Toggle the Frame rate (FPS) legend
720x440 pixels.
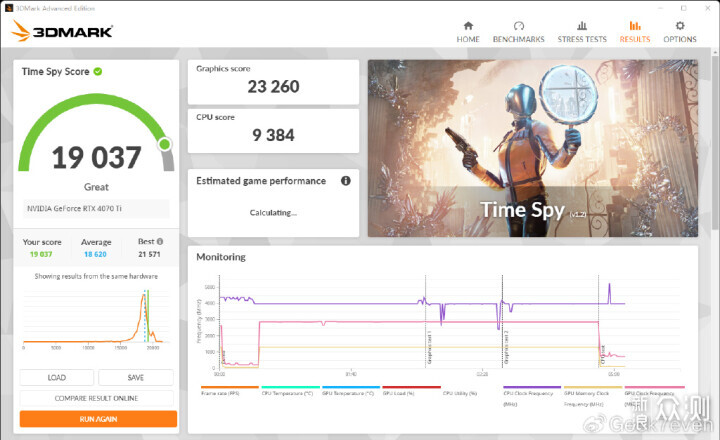click(x=230, y=391)
